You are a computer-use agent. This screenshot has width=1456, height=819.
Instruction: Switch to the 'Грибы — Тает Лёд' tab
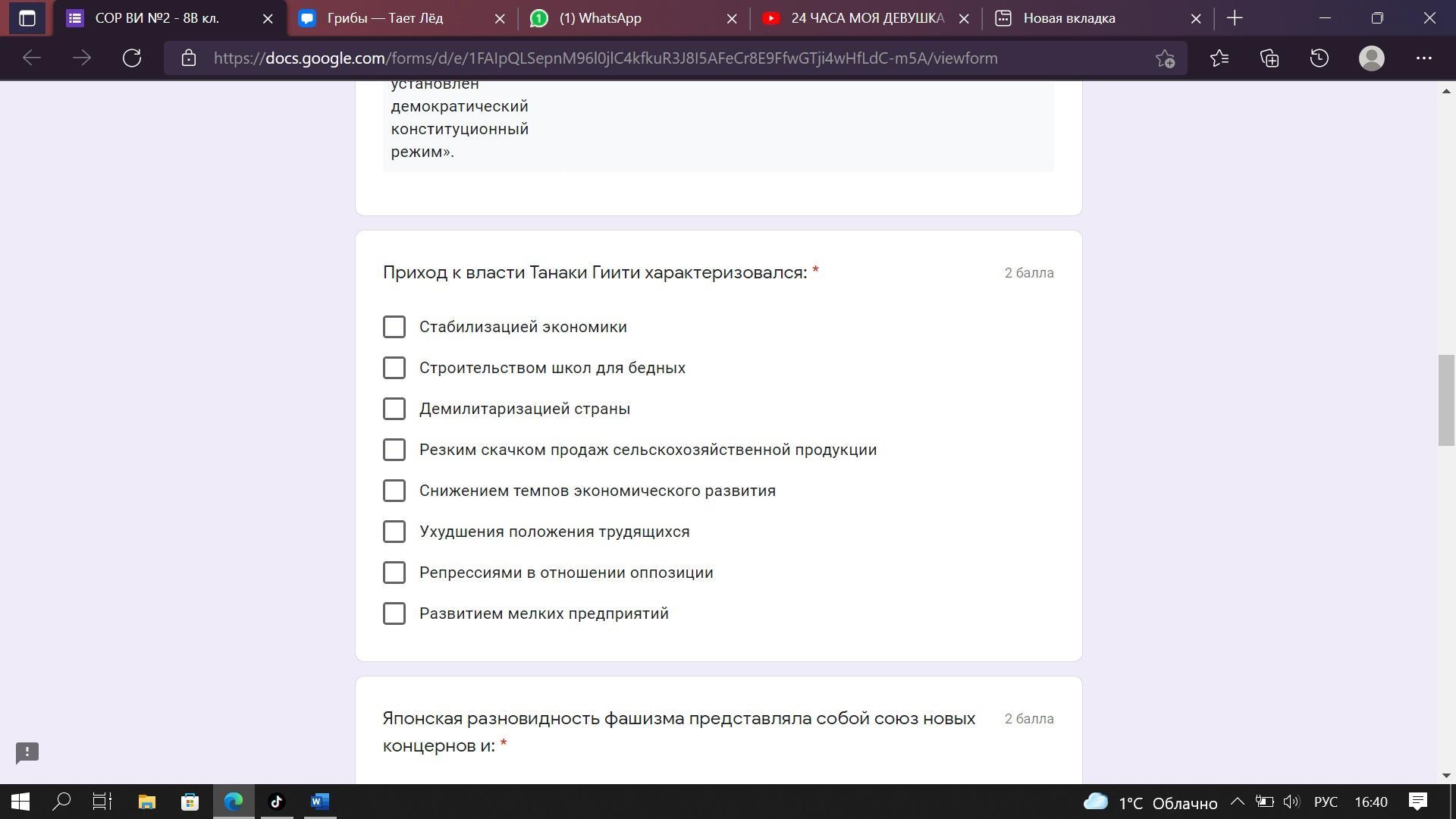[387, 18]
